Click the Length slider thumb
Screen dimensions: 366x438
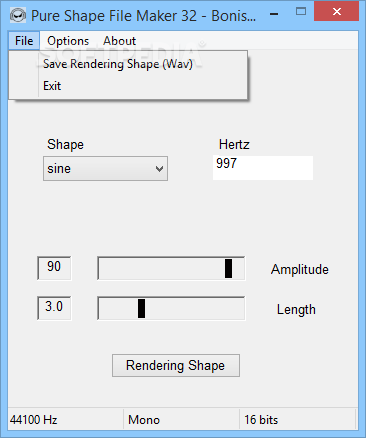click(x=141, y=308)
